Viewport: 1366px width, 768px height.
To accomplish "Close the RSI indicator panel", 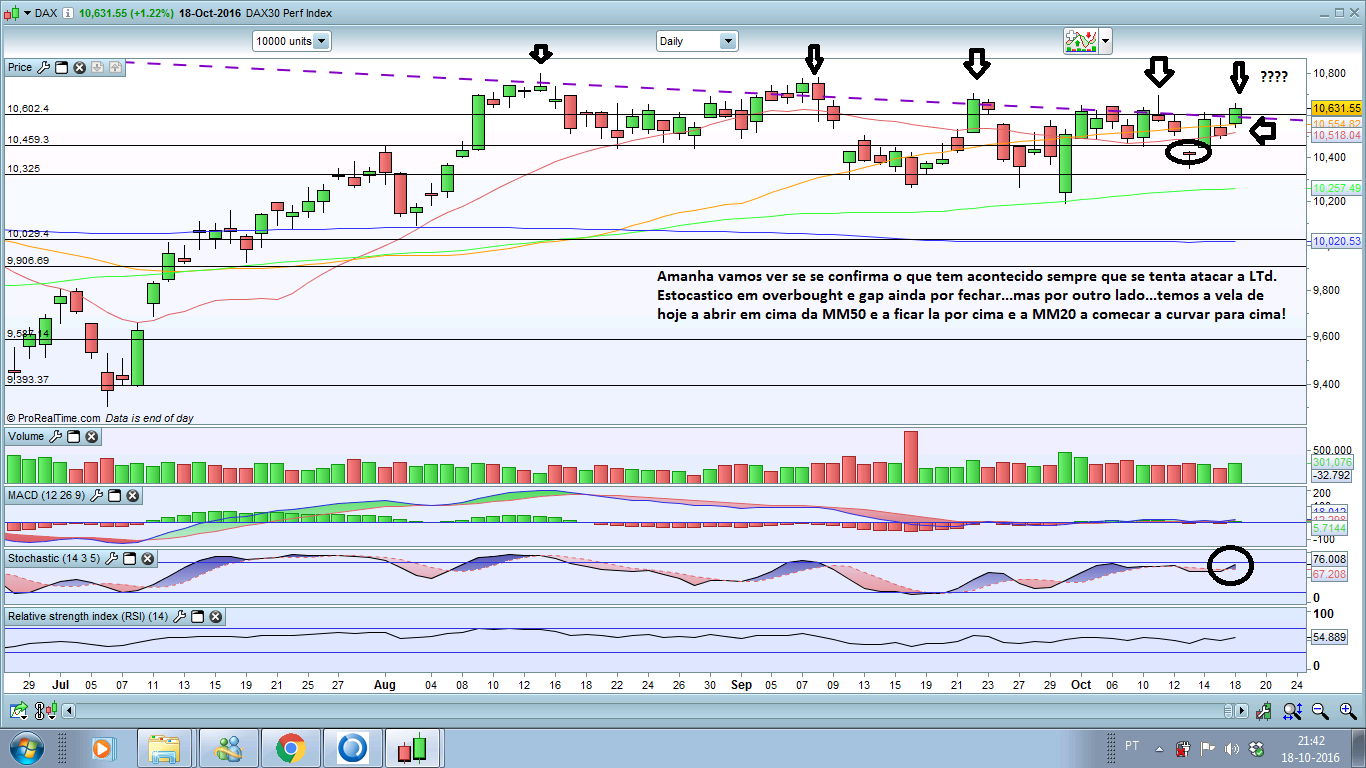I will tap(215, 617).
